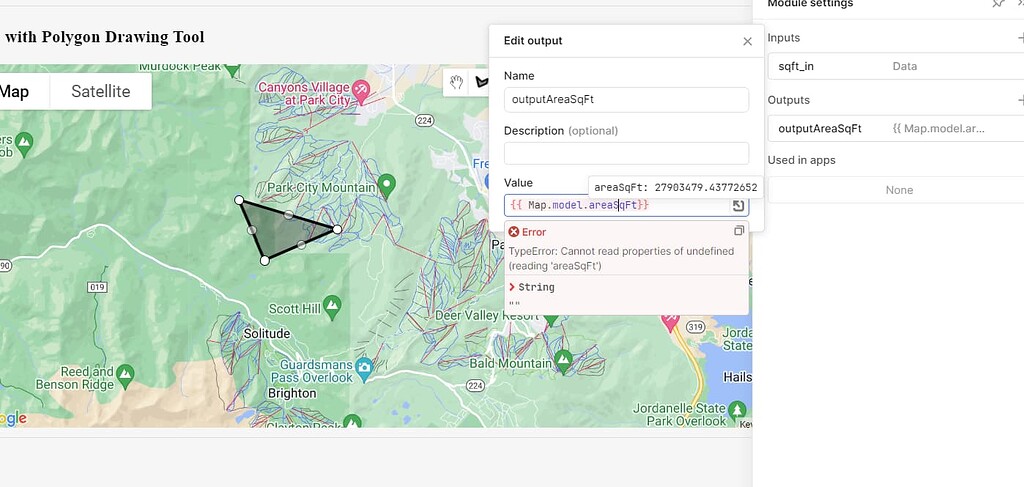Switch to Map view
1024x487 pixels.
click(x=15, y=91)
